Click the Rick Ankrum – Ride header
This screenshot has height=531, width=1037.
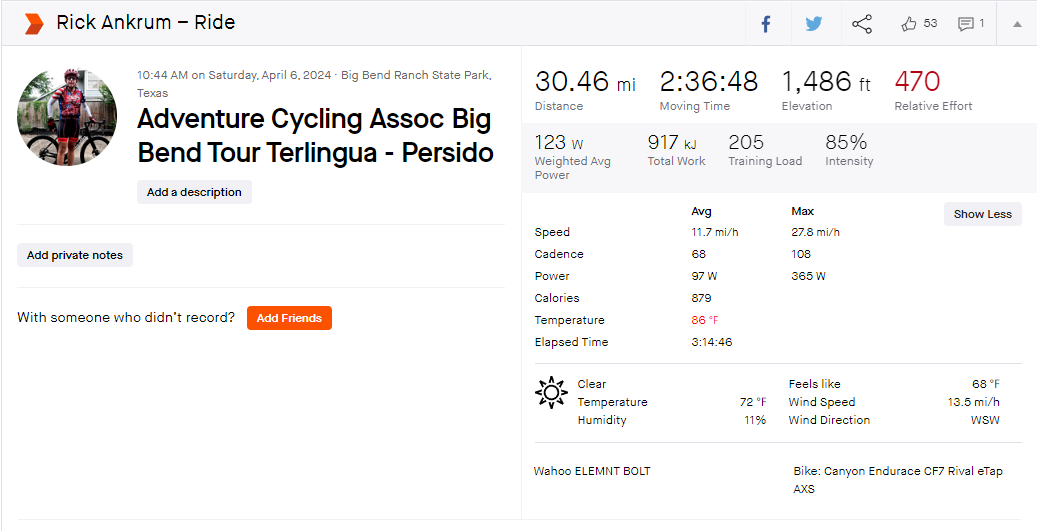pyautogui.click(x=145, y=22)
